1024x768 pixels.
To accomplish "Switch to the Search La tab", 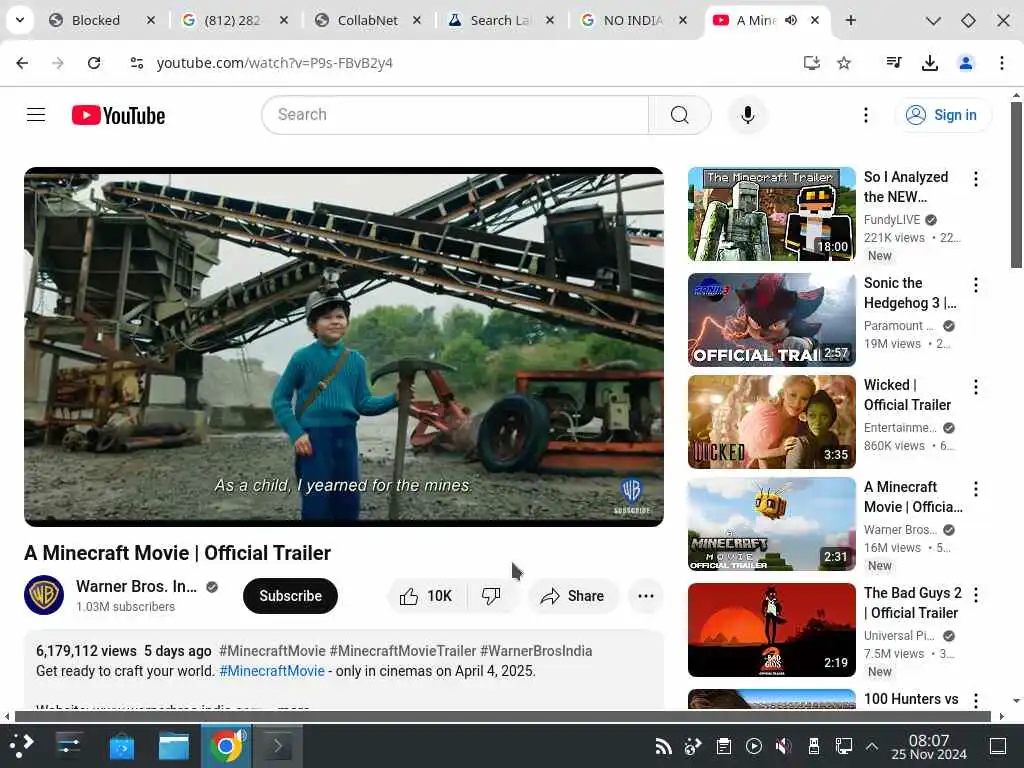I will (500, 20).
